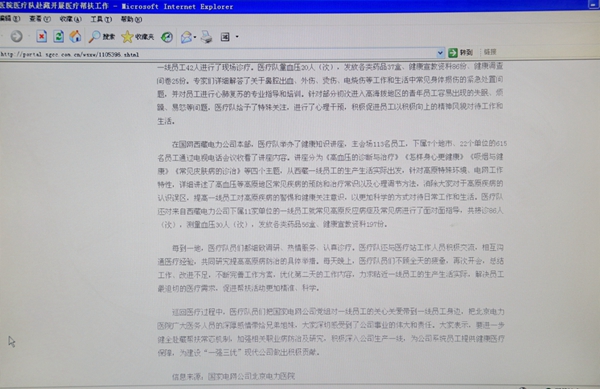This screenshot has width=600, height=389.
Task: Open the 查看(V) menu
Action: click(40, 19)
